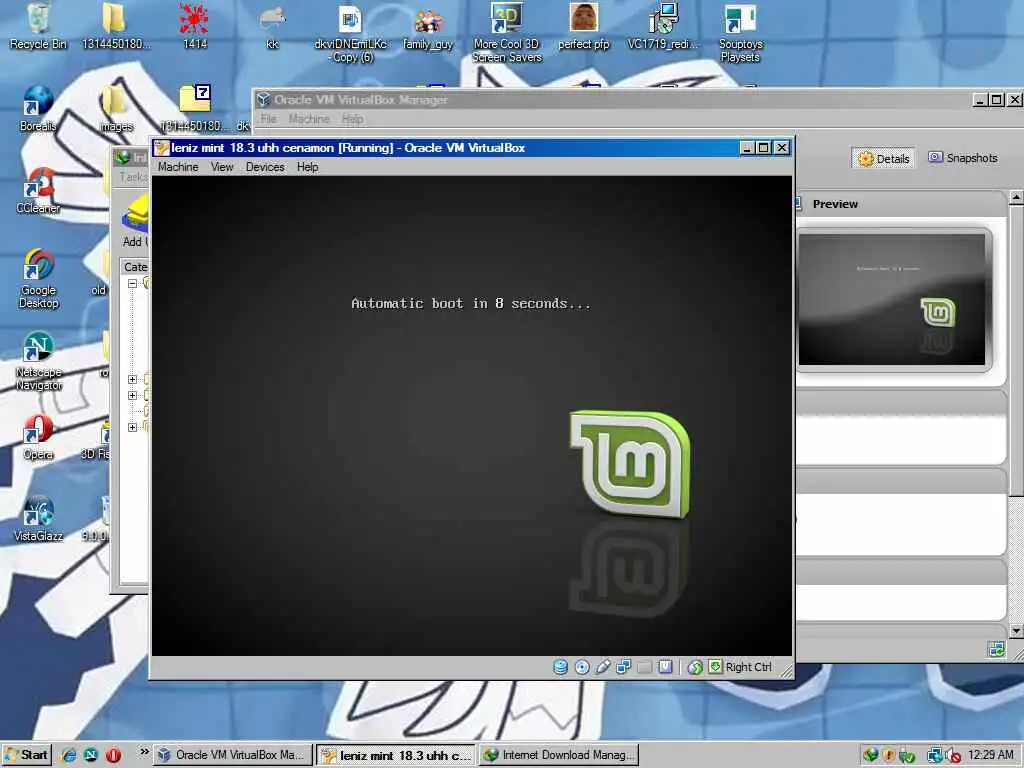This screenshot has height=768, width=1024.
Task: Click the green checkmark tray icon
Action: [x=906, y=756]
